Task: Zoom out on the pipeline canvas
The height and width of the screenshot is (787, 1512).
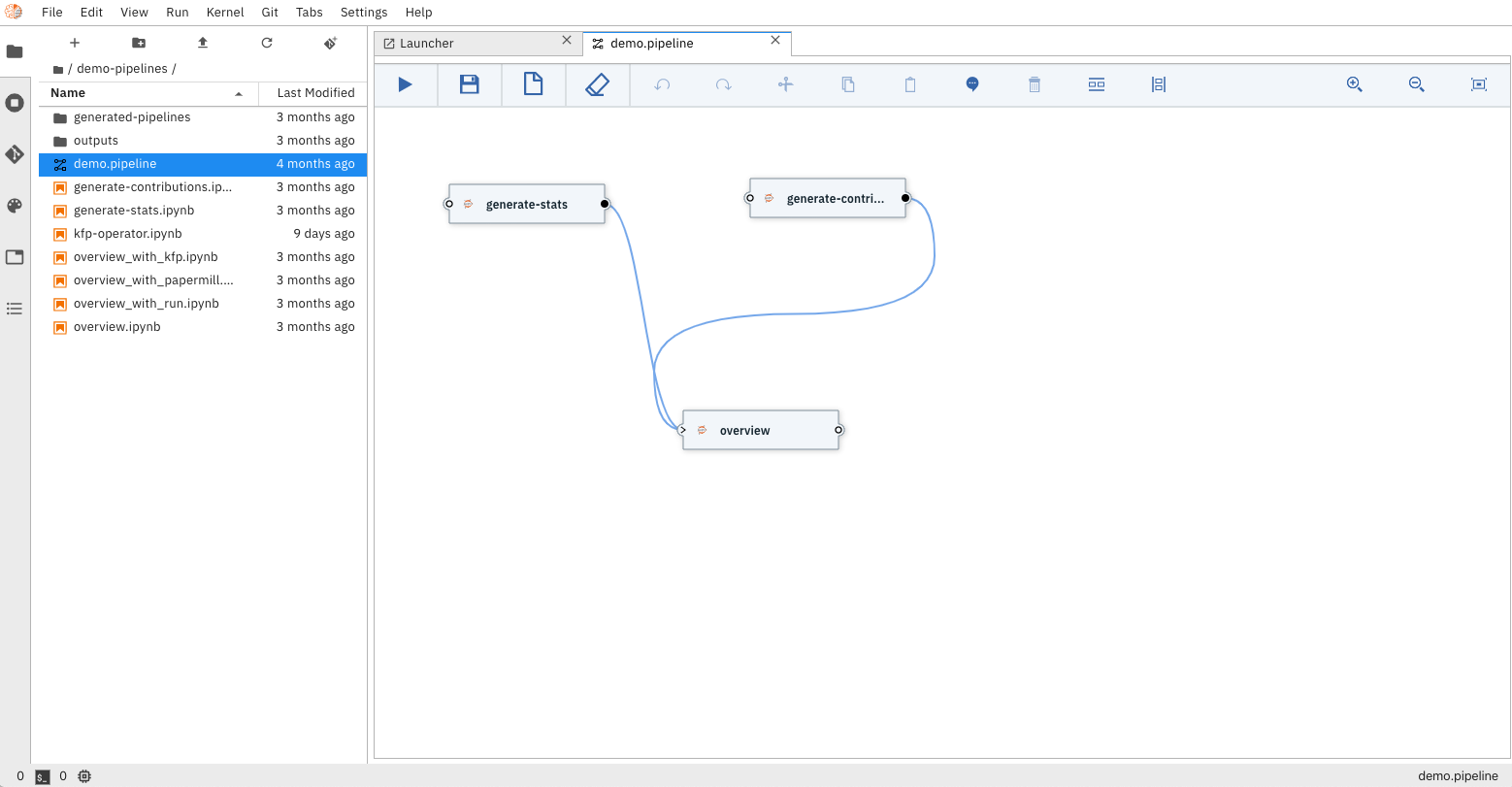Action: pos(1417,84)
